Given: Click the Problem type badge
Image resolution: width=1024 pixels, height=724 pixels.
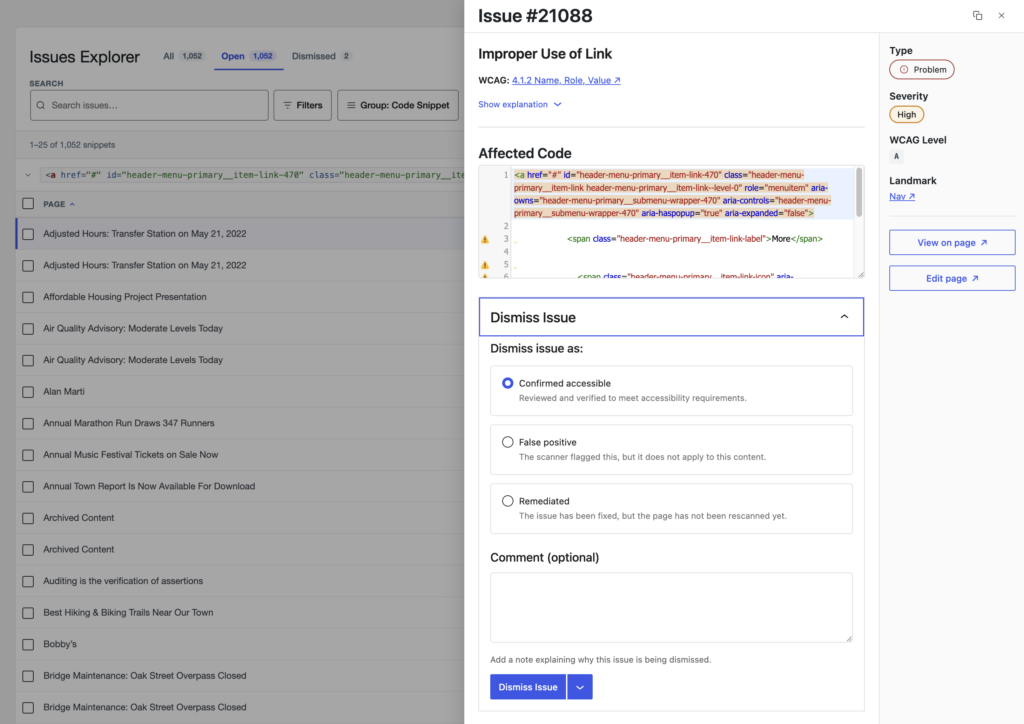Looking at the screenshot, I should point(921,70).
